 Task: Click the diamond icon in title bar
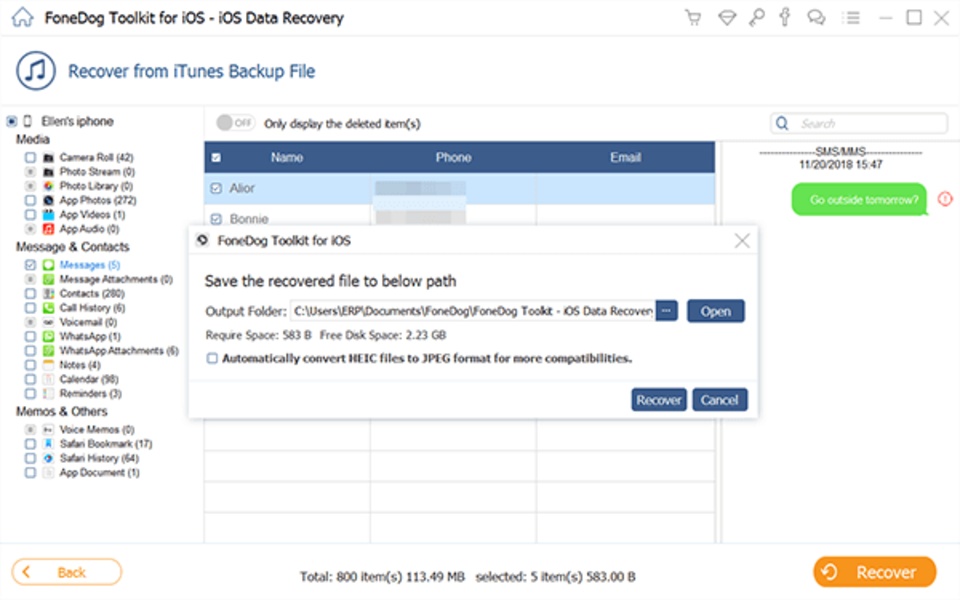pyautogui.click(x=727, y=18)
